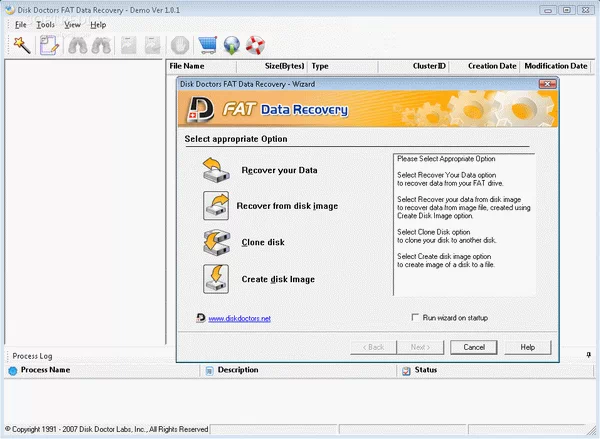600x439 pixels.
Task: Click the globe download update icon
Action: pyautogui.click(x=232, y=44)
